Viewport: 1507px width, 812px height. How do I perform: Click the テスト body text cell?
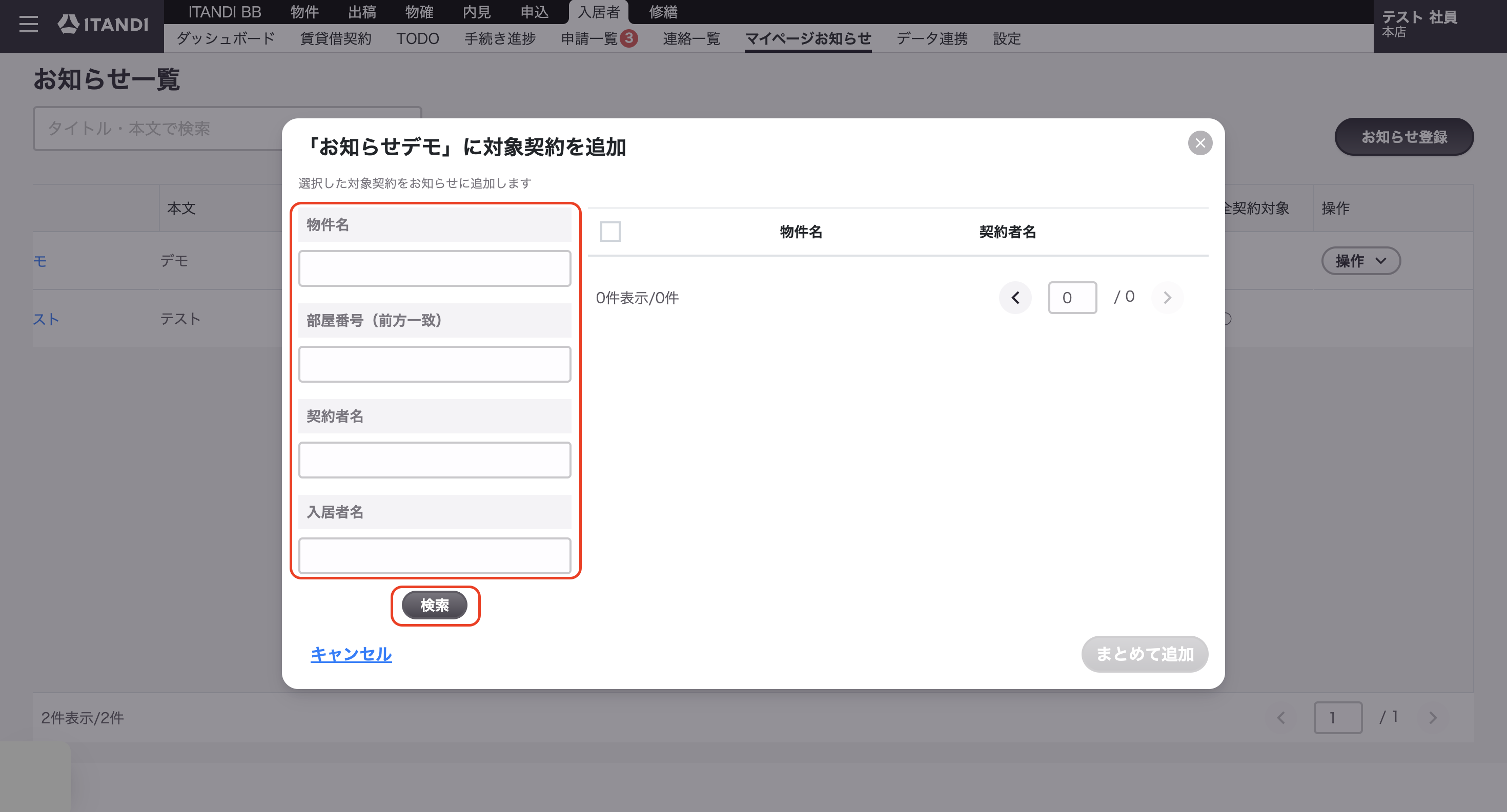(180, 319)
